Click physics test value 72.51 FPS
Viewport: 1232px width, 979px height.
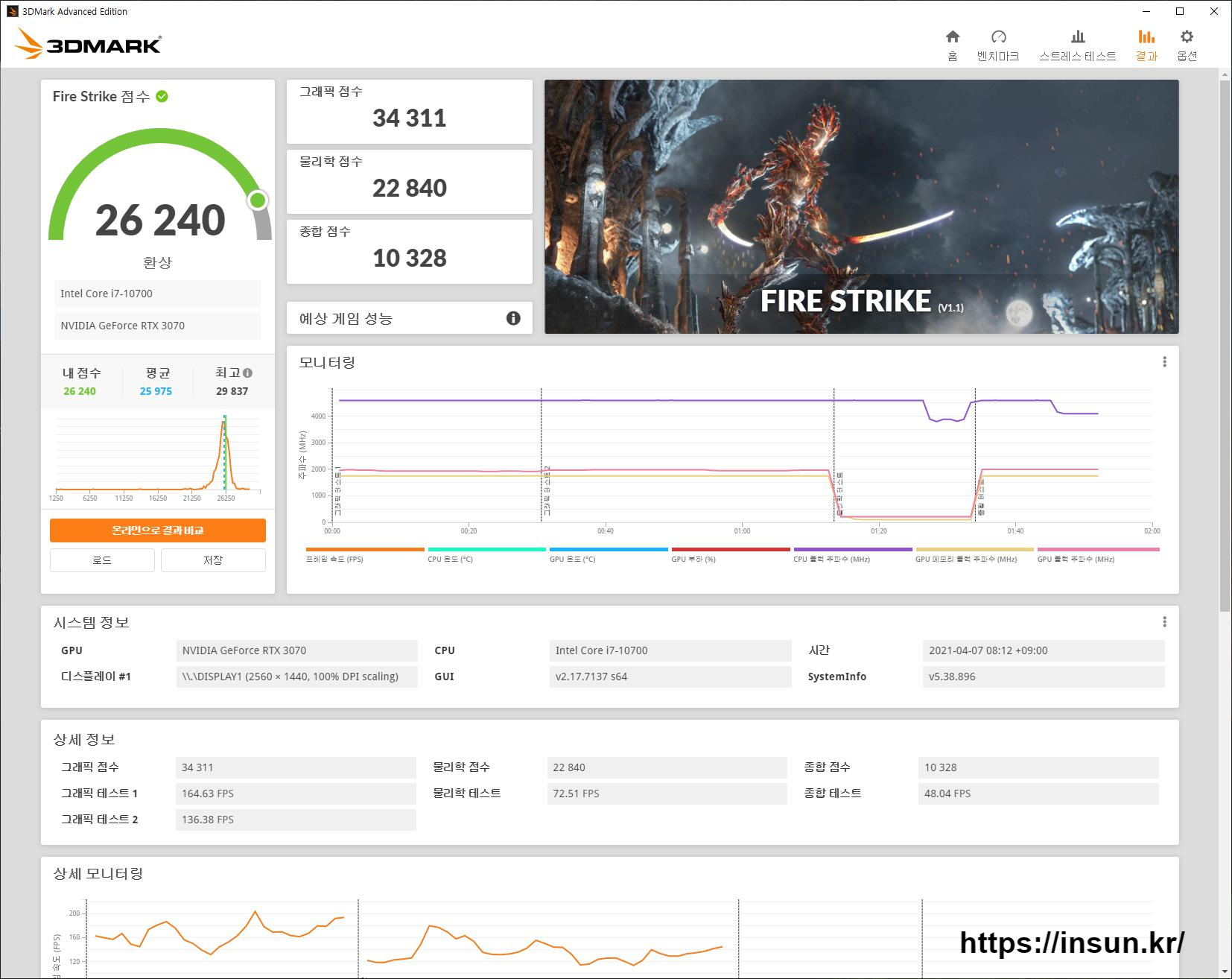(x=667, y=793)
